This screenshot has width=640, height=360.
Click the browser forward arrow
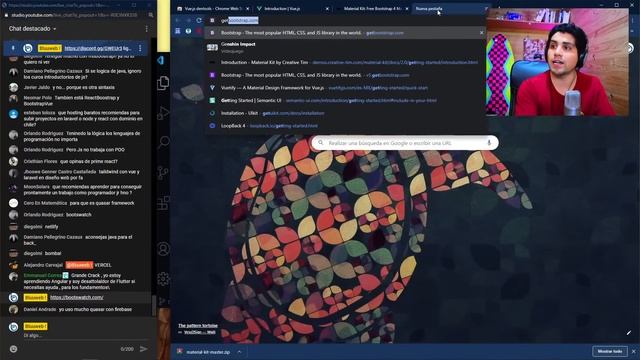[x=188, y=20]
